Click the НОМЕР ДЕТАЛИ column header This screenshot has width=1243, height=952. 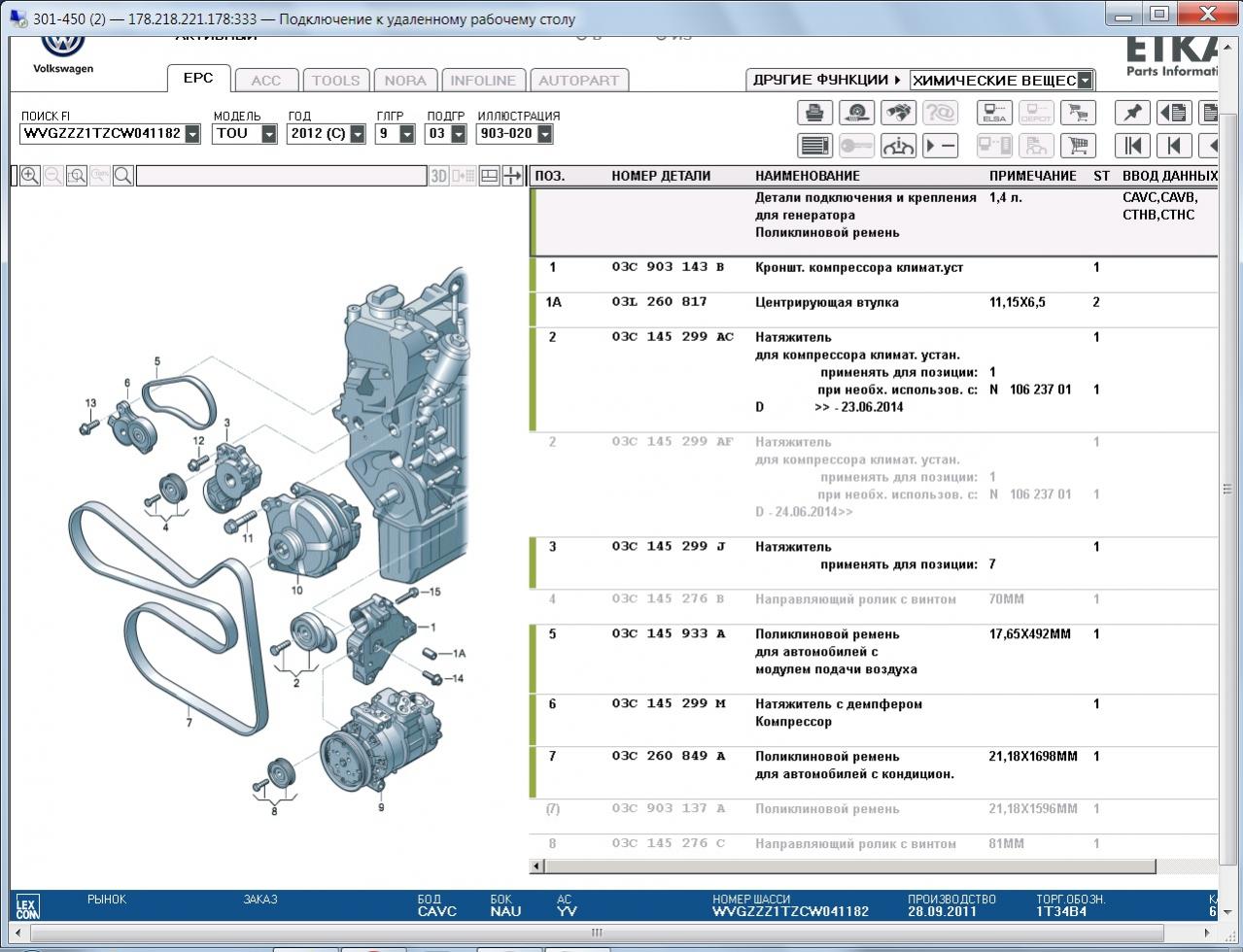click(x=661, y=176)
